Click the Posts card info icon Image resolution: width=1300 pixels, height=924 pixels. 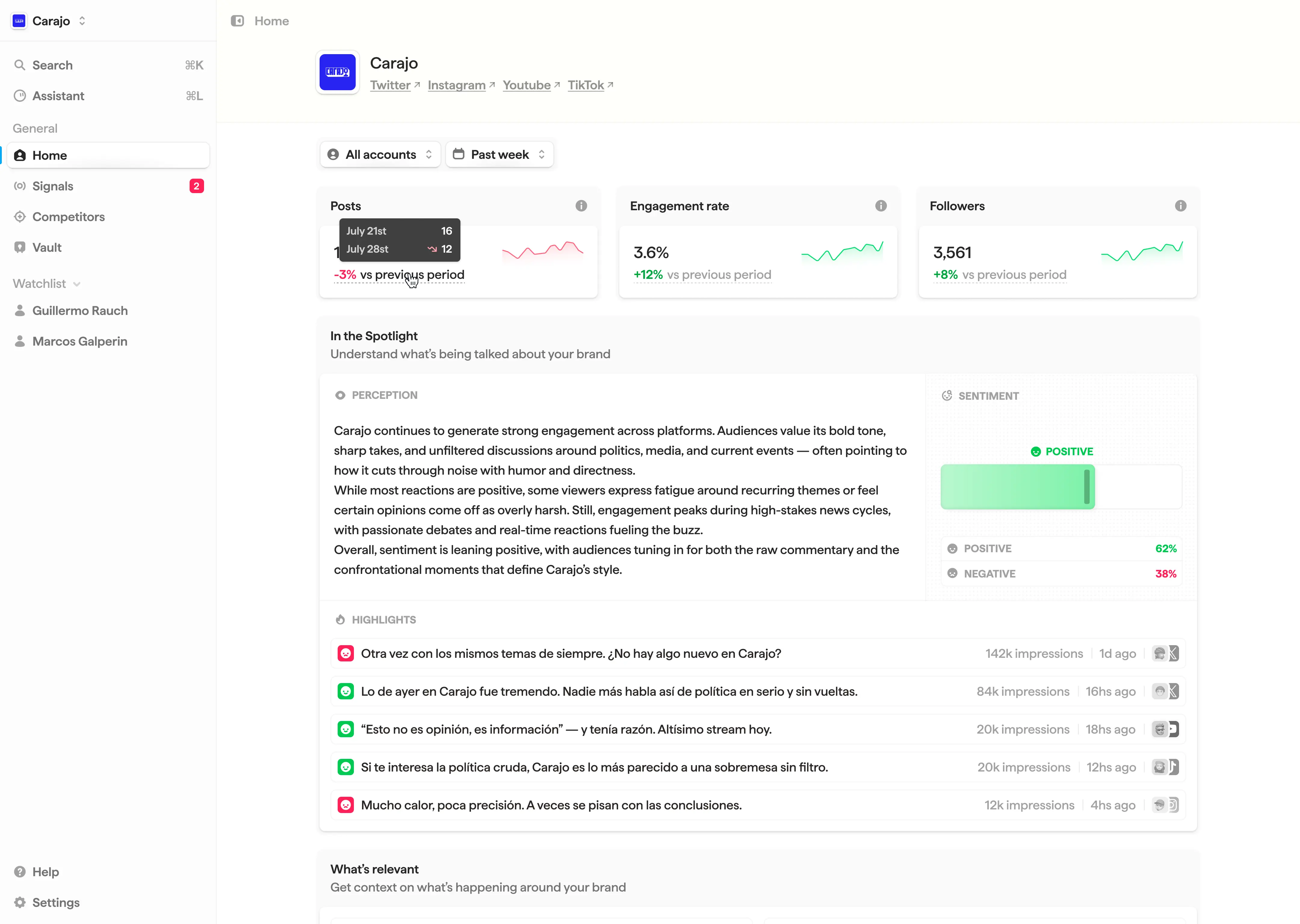(x=580, y=206)
